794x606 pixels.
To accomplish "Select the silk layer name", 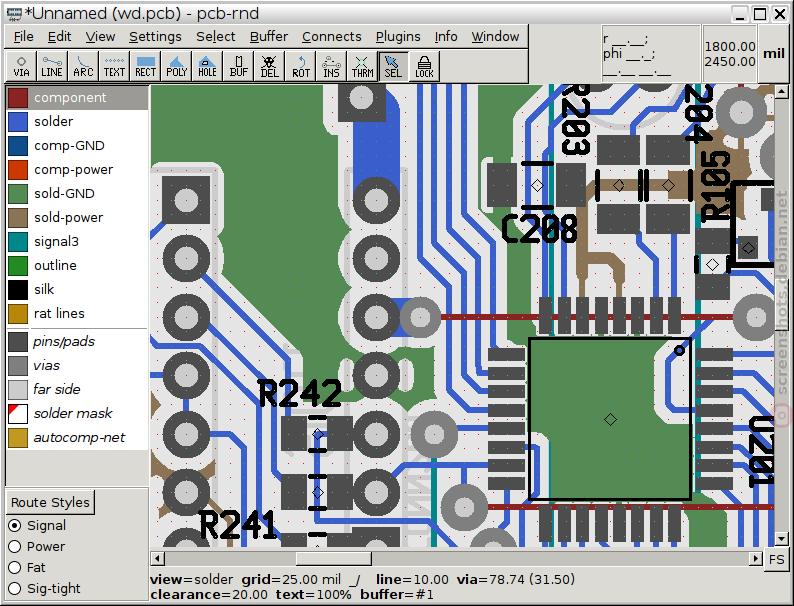I will [x=44, y=290].
